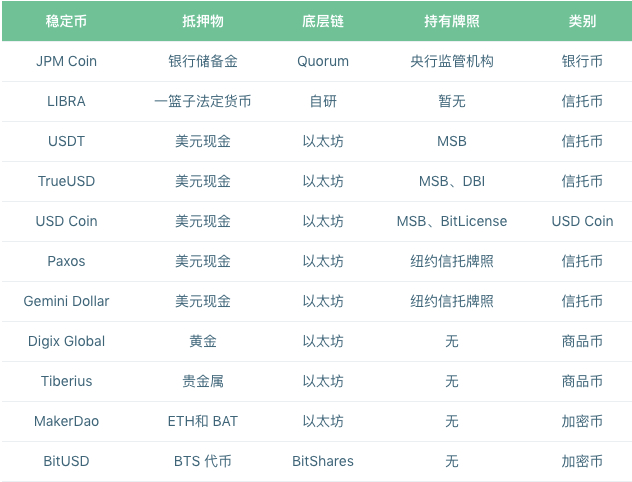Image resolution: width=632 pixels, height=482 pixels.
Task: Click the 底层链 column header
Action: pos(323,21)
